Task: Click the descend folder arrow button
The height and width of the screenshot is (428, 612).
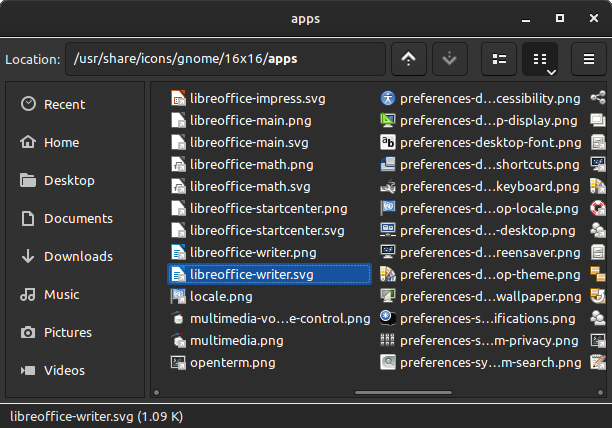Action: [450, 59]
